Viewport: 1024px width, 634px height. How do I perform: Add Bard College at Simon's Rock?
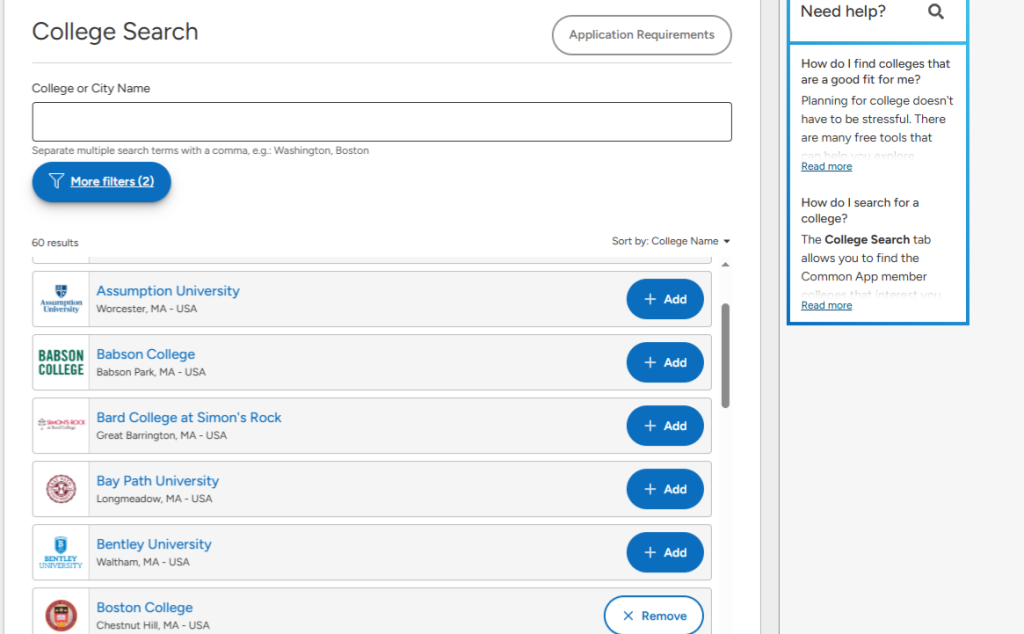pyautogui.click(x=665, y=426)
